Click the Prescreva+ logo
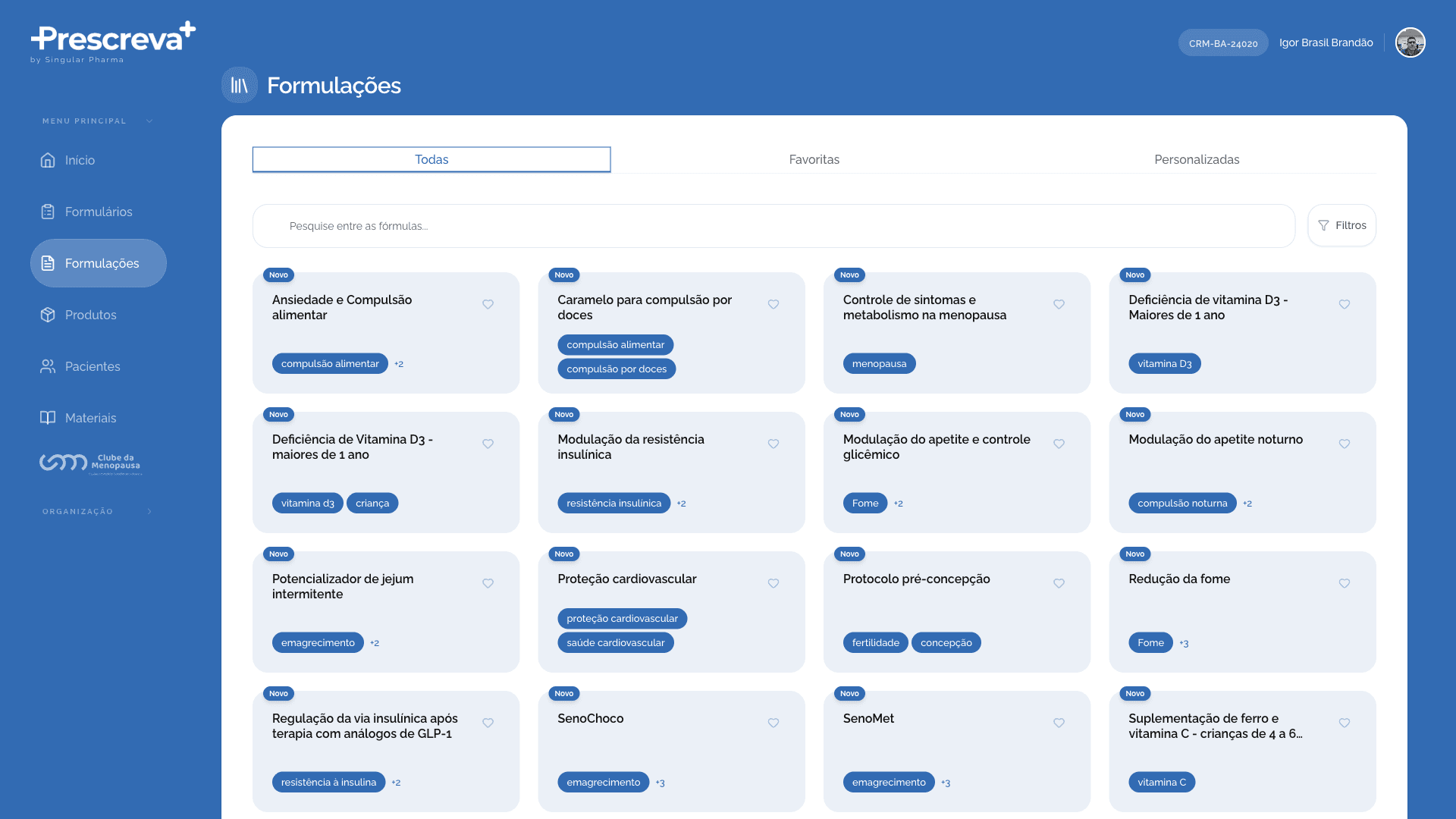Screen dimensions: 1456x819 (x=113, y=42)
